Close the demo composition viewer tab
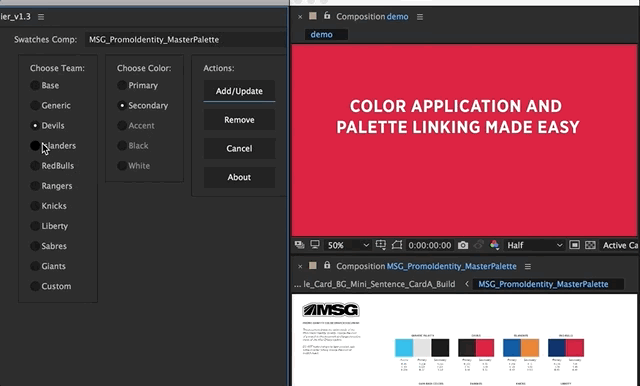The height and width of the screenshot is (386, 640). pyautogui.click(x=300, y=17)
